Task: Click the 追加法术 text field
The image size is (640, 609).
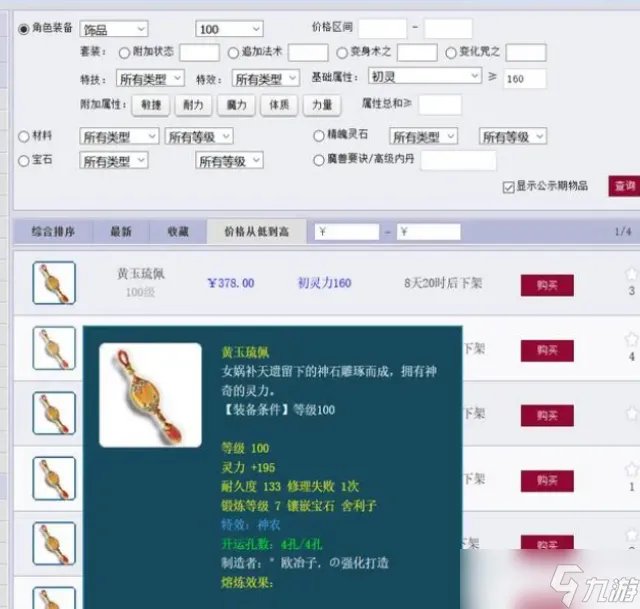Action: coord(308,53)
